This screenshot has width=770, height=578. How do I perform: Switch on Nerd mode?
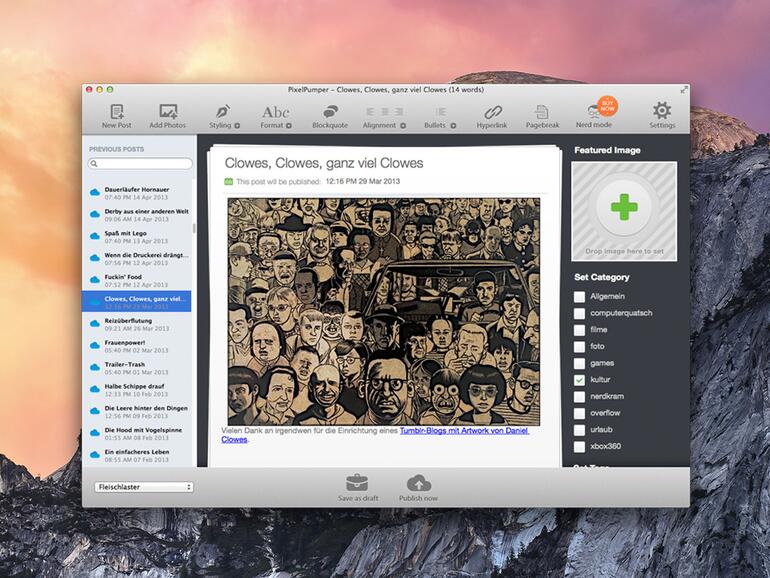click(x=594, y=116)
